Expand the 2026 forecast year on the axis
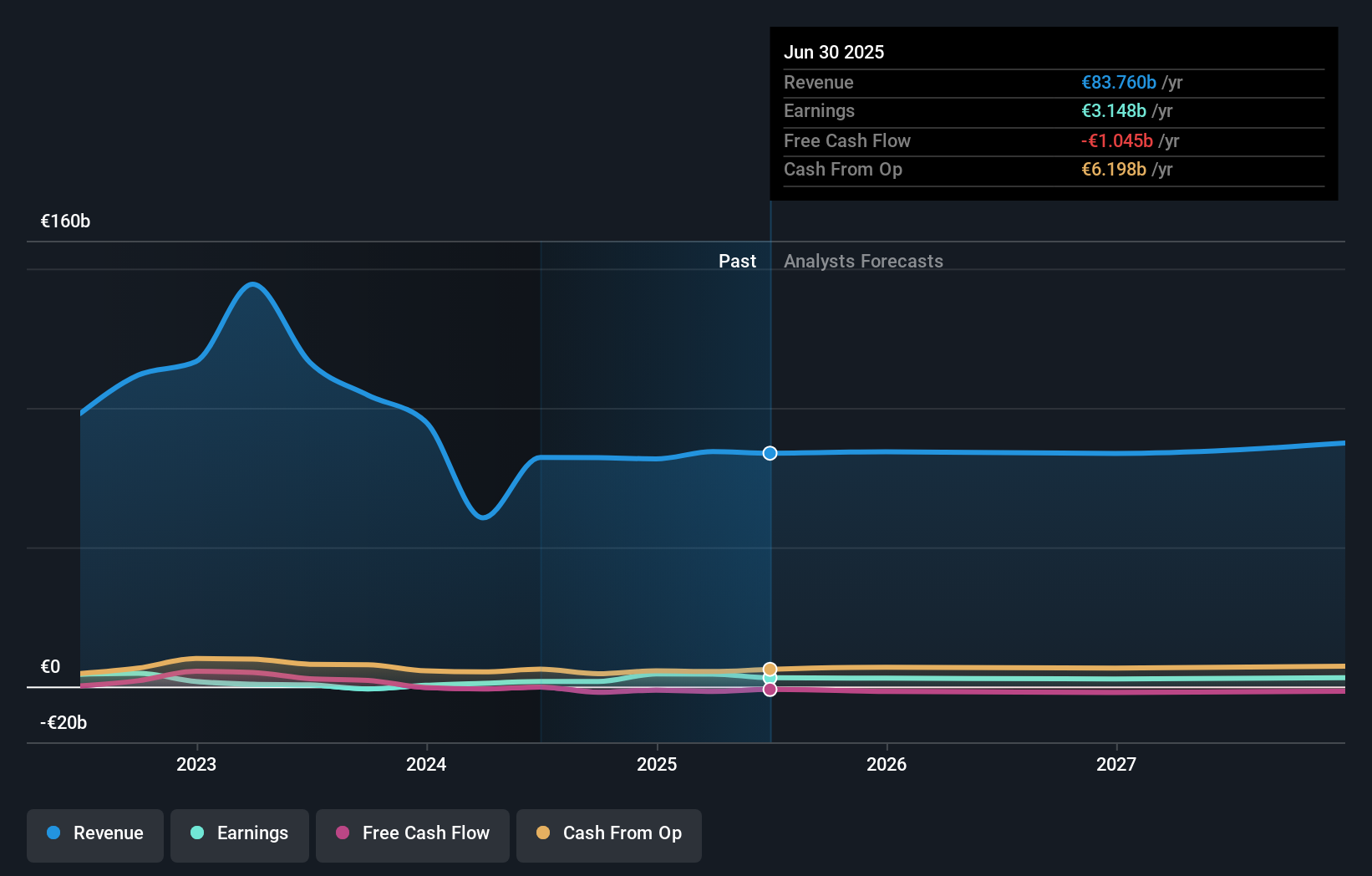This screenshot has width=1372, height=876. [887, 764]
